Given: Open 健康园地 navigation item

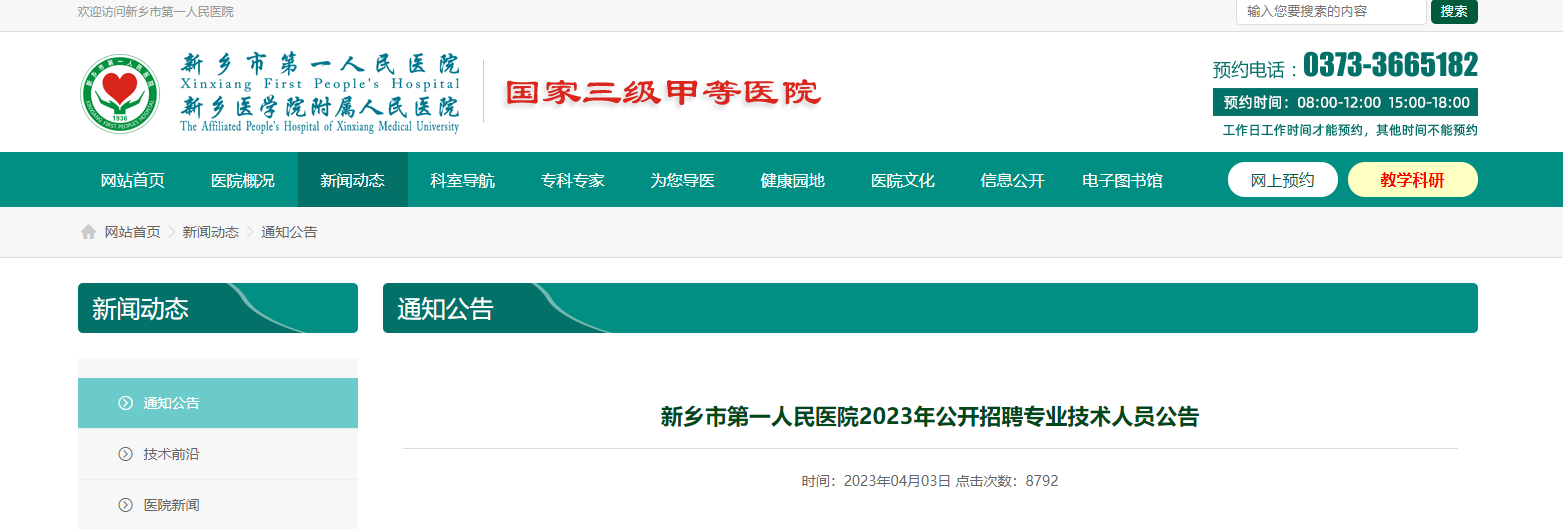Looking at the screenshot, I should coord(793,180).
